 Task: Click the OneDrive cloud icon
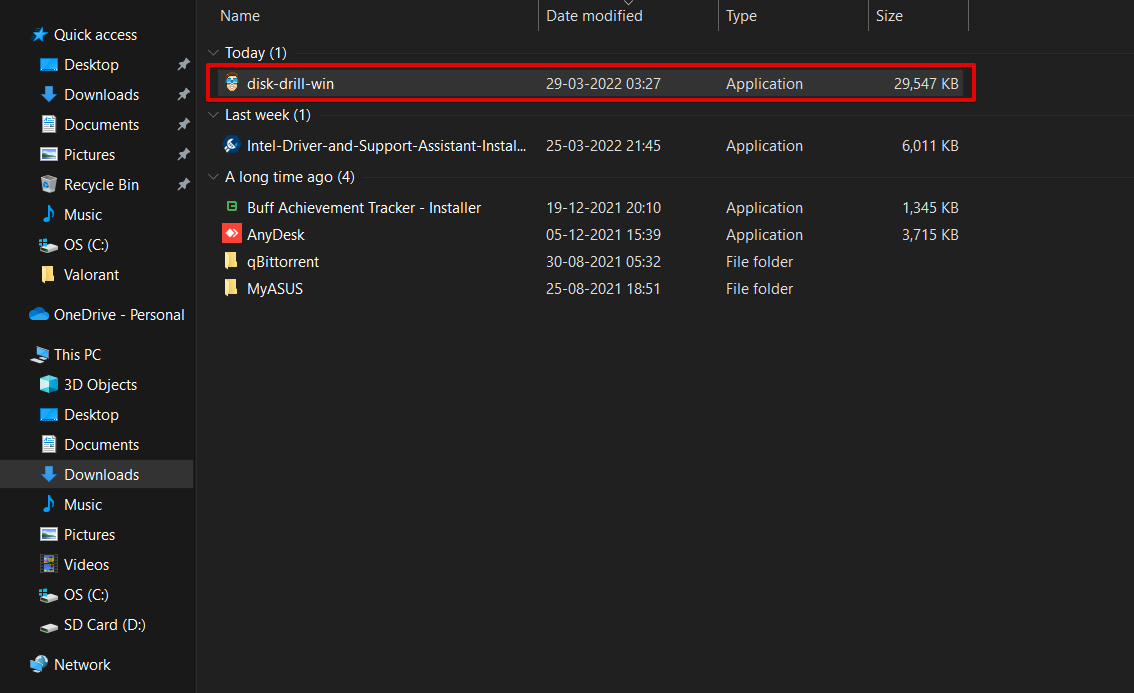click(38, 314)
